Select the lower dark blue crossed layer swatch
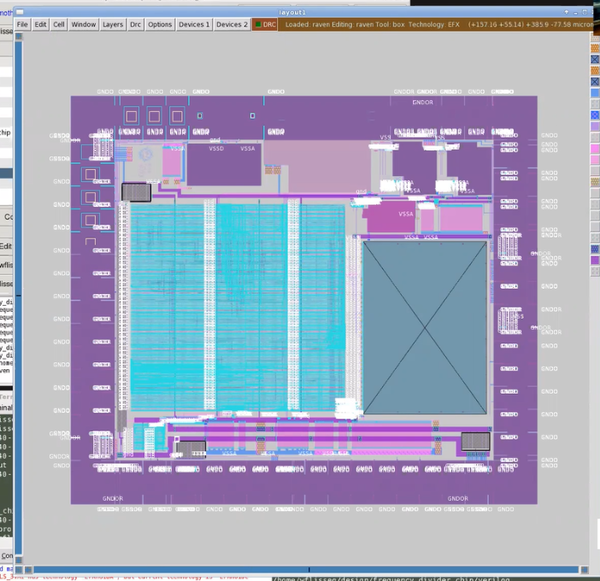Image resolution: width=600 pixels, height=581 pixels. pyautogui.click(x=595, y=82)
